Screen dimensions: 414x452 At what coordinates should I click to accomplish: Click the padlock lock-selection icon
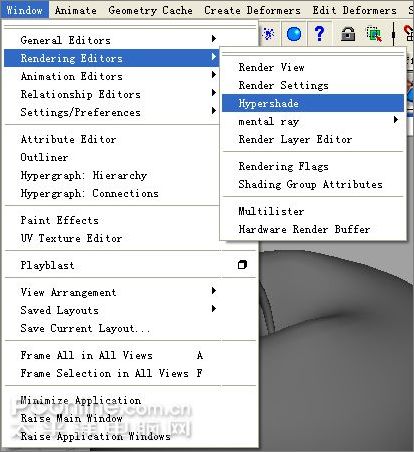pyautogui.click(x=348, y=34)
